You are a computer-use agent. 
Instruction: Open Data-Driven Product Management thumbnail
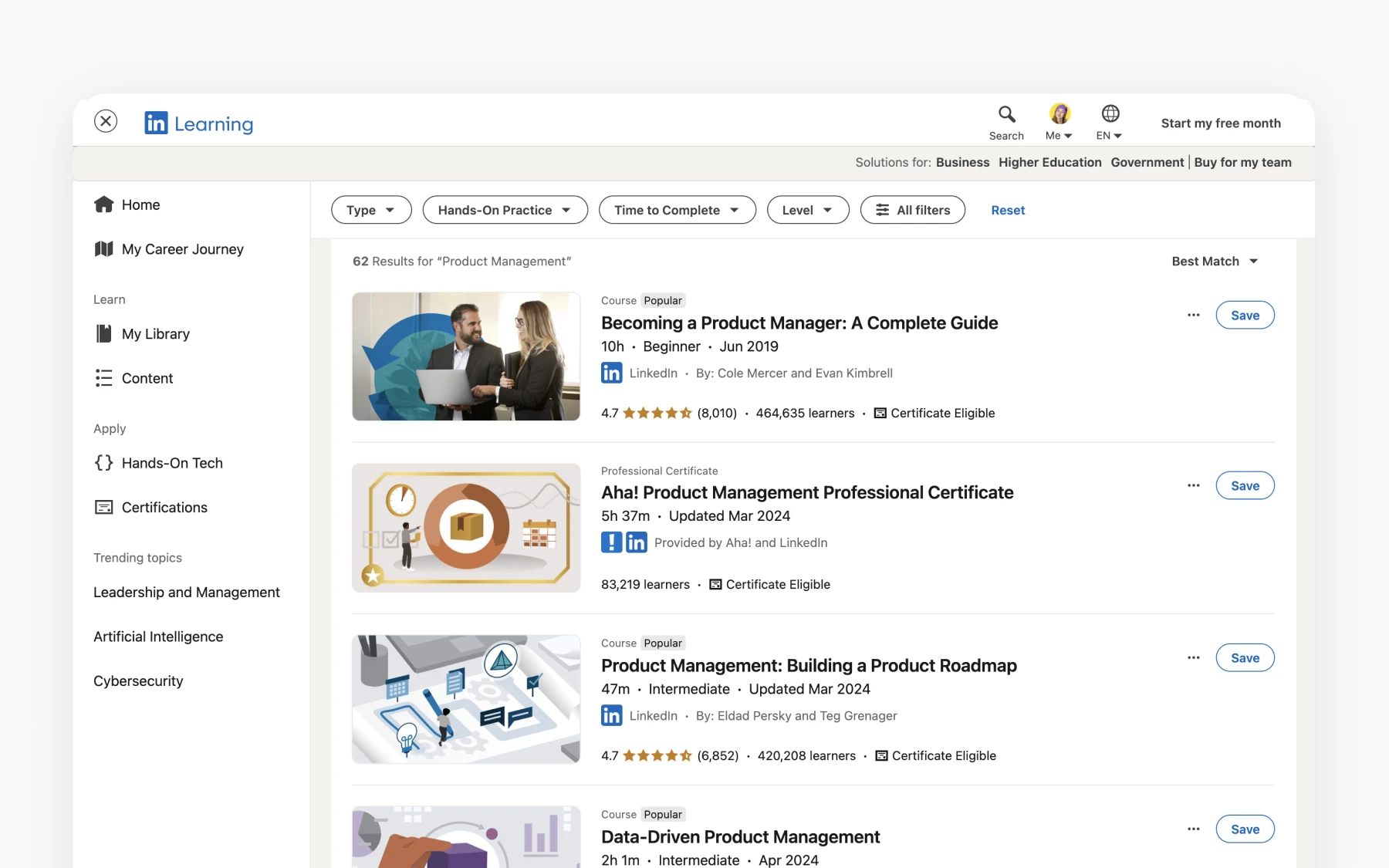(x=466, y=837)
